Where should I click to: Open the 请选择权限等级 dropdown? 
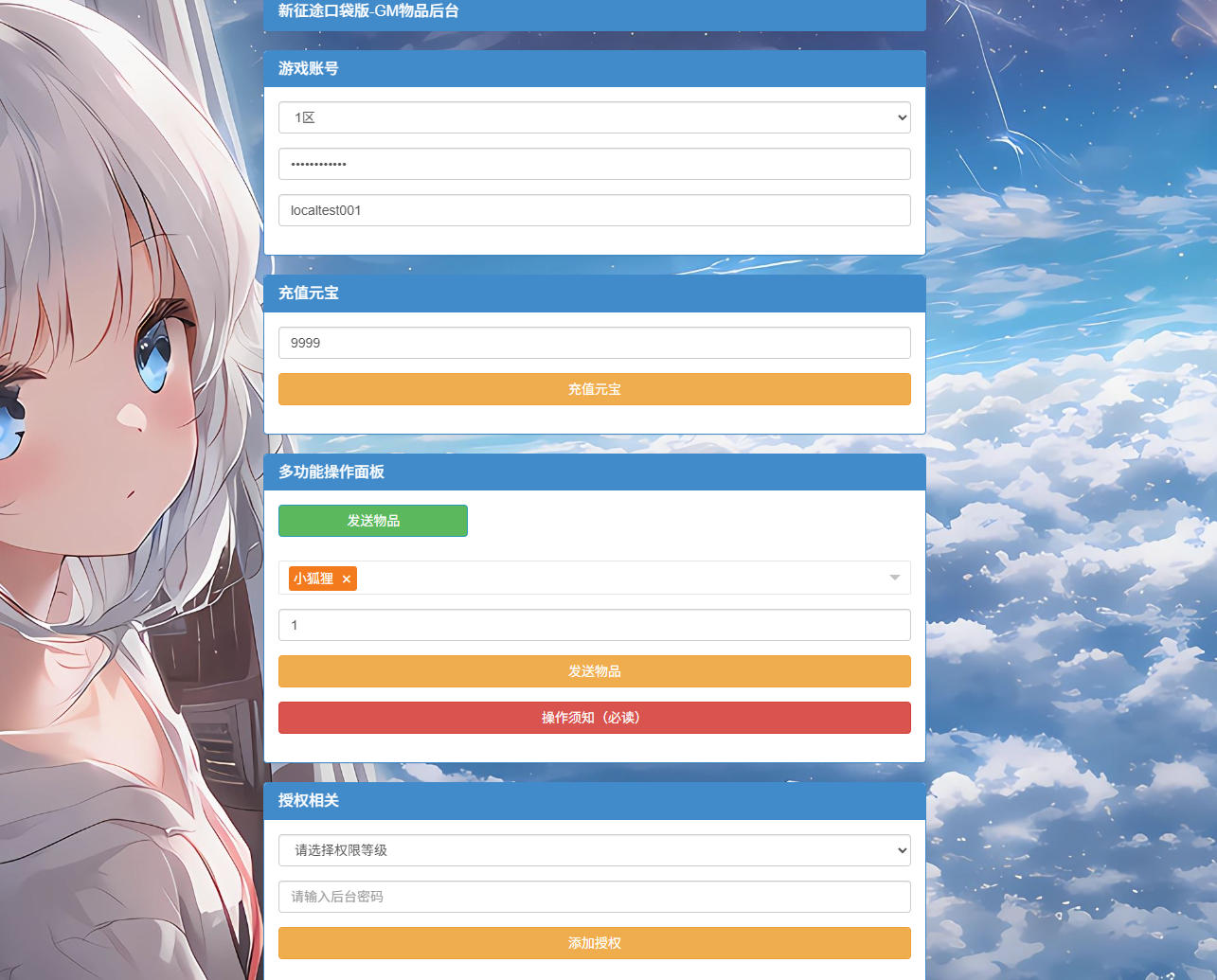click(594, 850)
